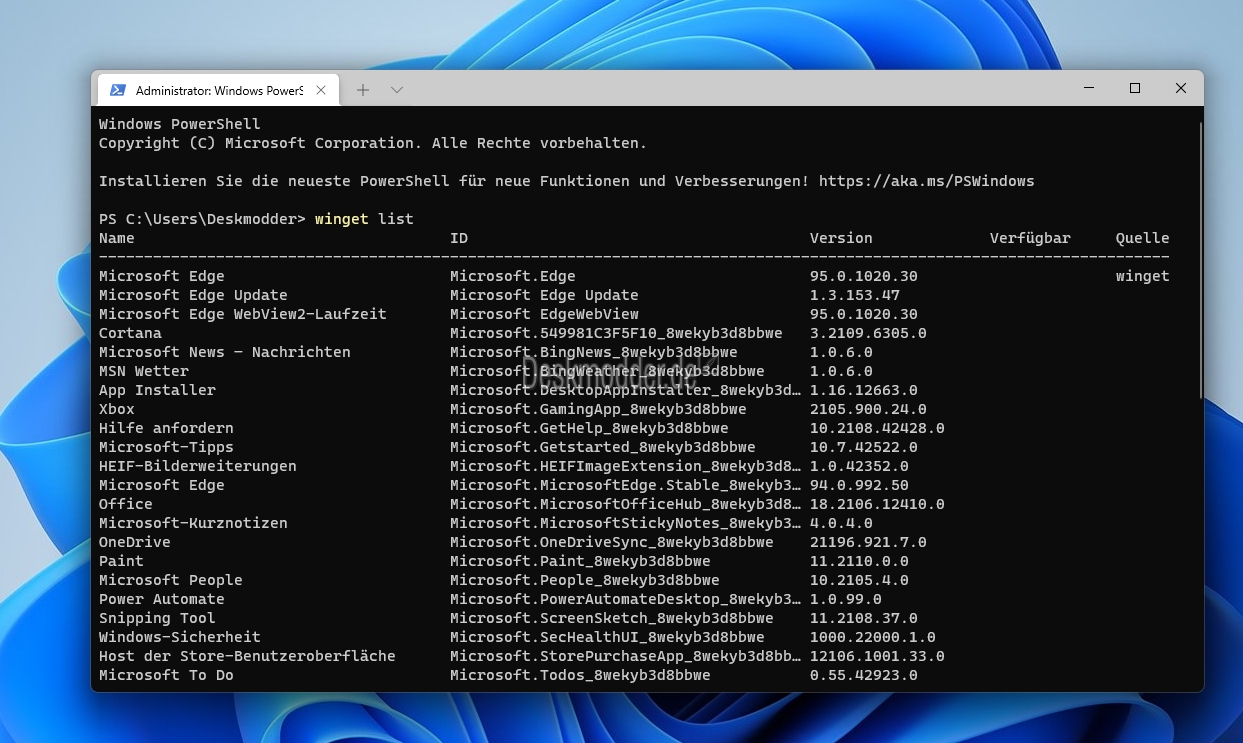Click the version '1000.22000.1.0'
This screenshot has width=1243, height=743.
coord(873,637)
